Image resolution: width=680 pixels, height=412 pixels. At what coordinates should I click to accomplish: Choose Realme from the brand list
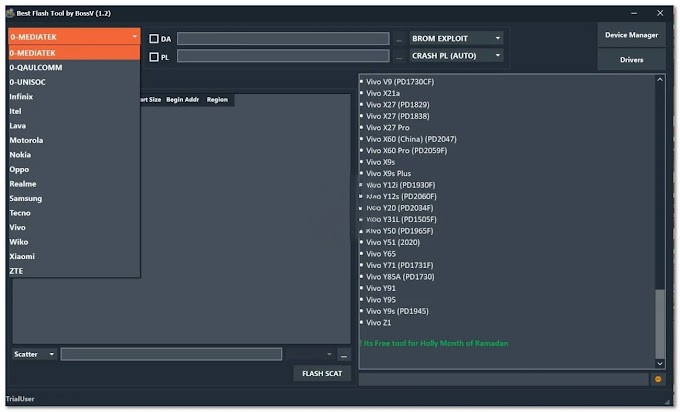pyautogui.click(x=74, y=184)
